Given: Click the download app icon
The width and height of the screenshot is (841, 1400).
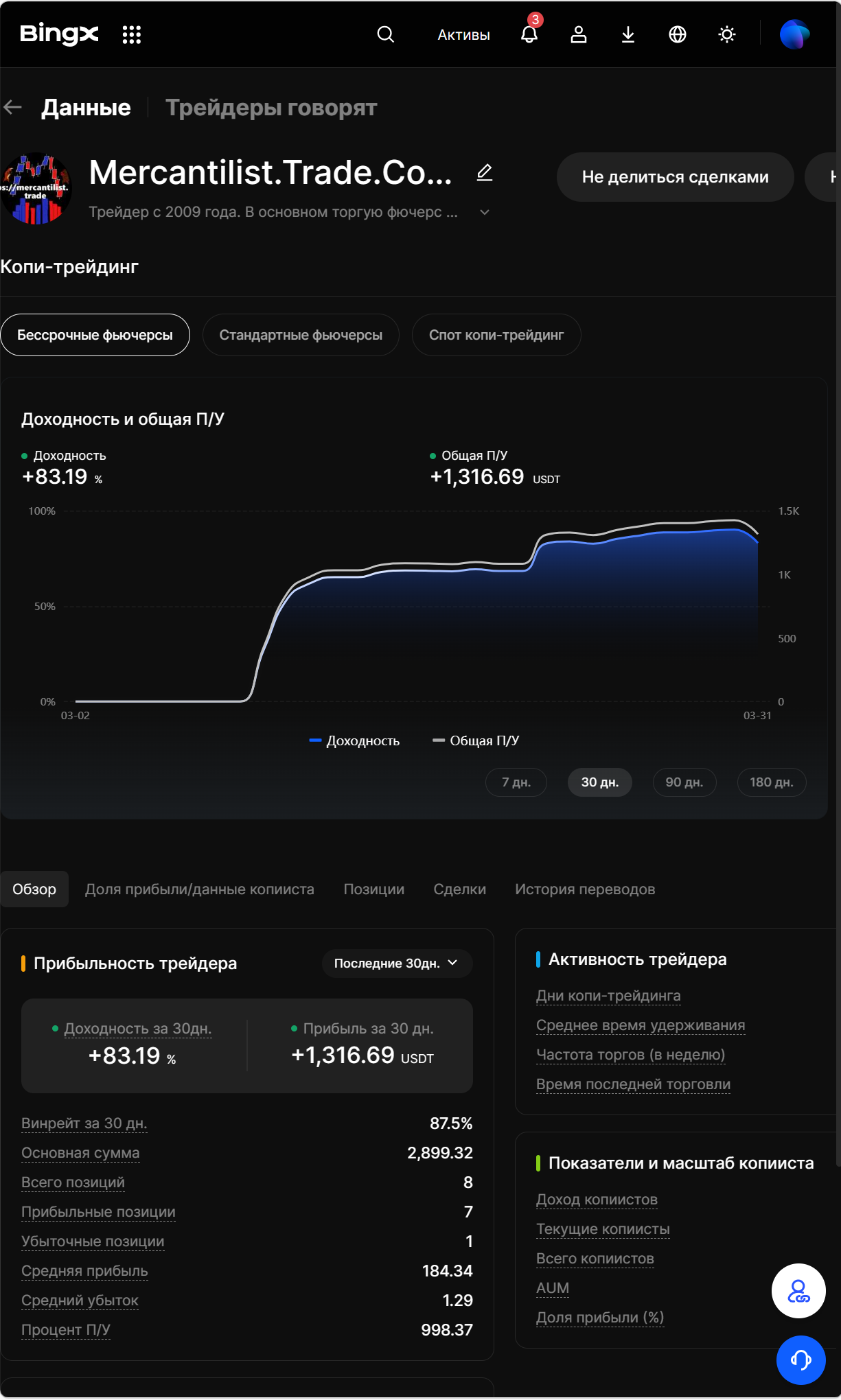Looking at the screenshot, I should (628, 34).
